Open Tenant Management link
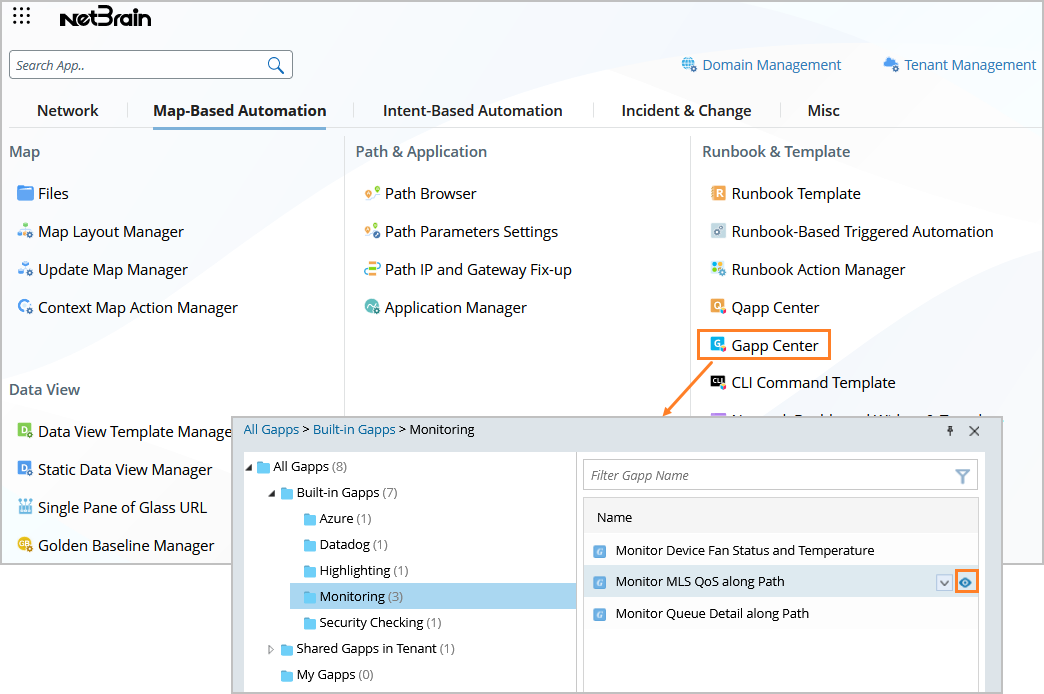Screen dimensions: 1044x694 coord(970,65)
